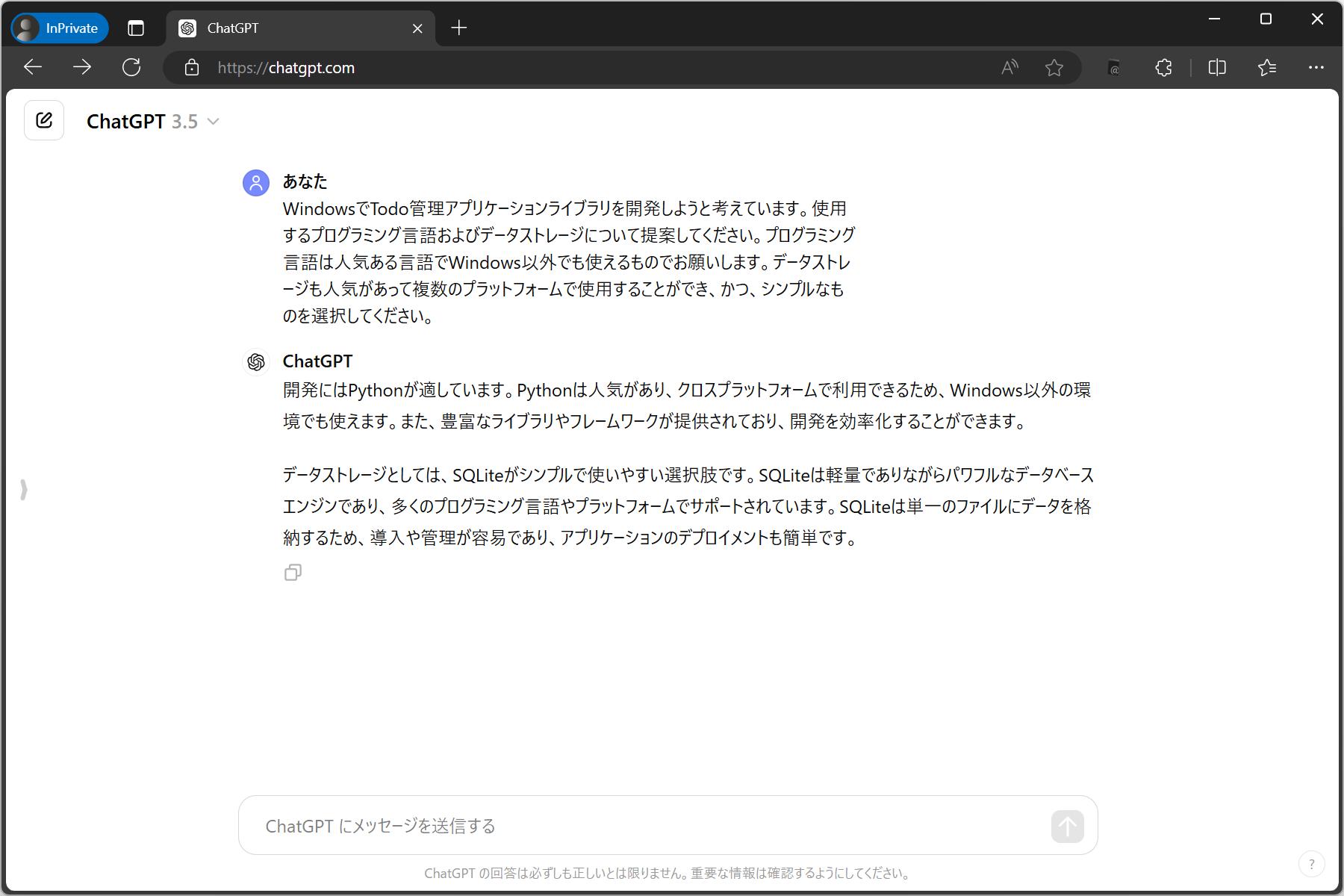Click the ChatGPT logo avatar beside the reply
Image resolution: width=1344 pixels, height=896 pixels.
[256, 362]
